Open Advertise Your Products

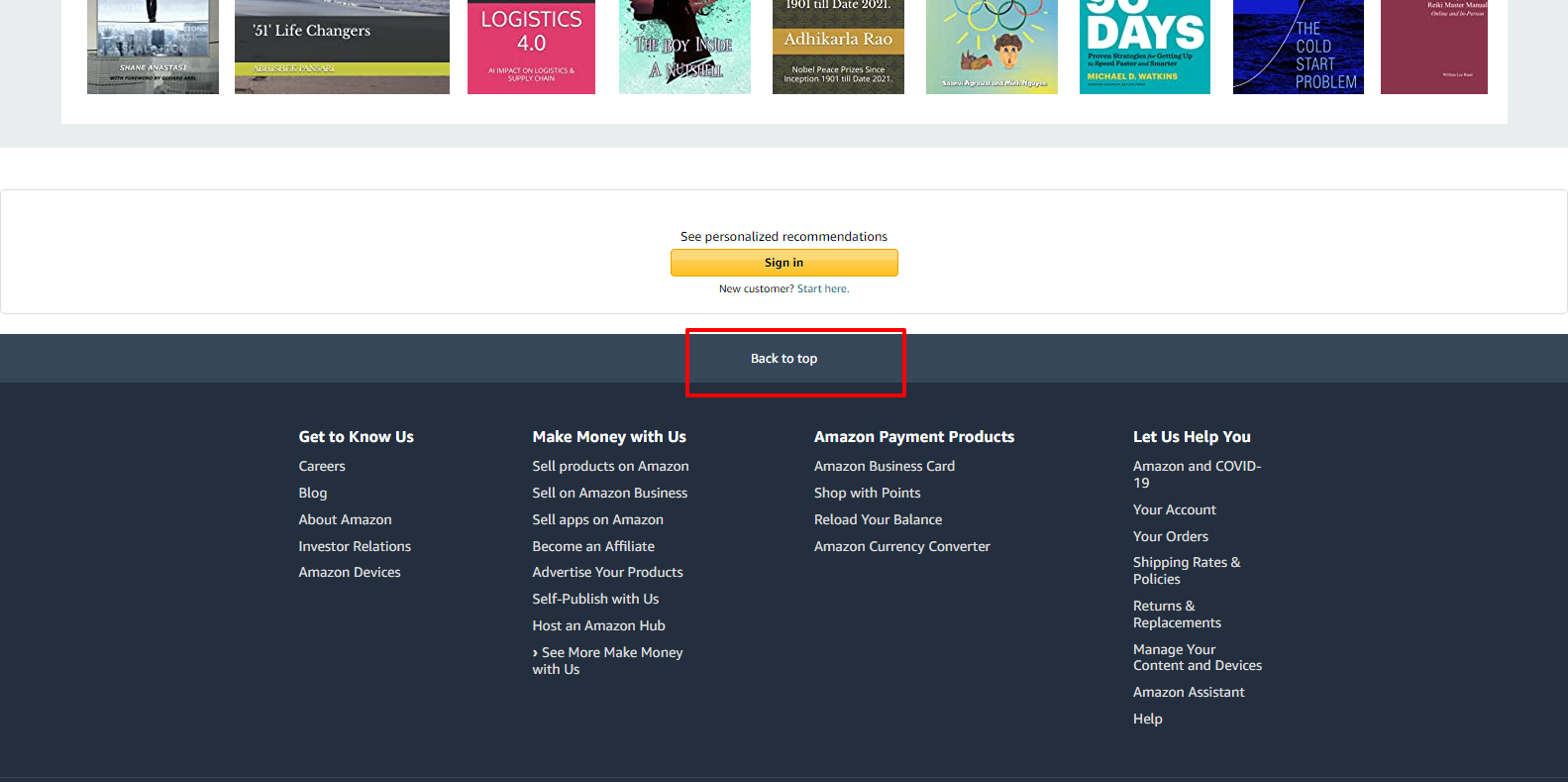(x=608, y=572)
